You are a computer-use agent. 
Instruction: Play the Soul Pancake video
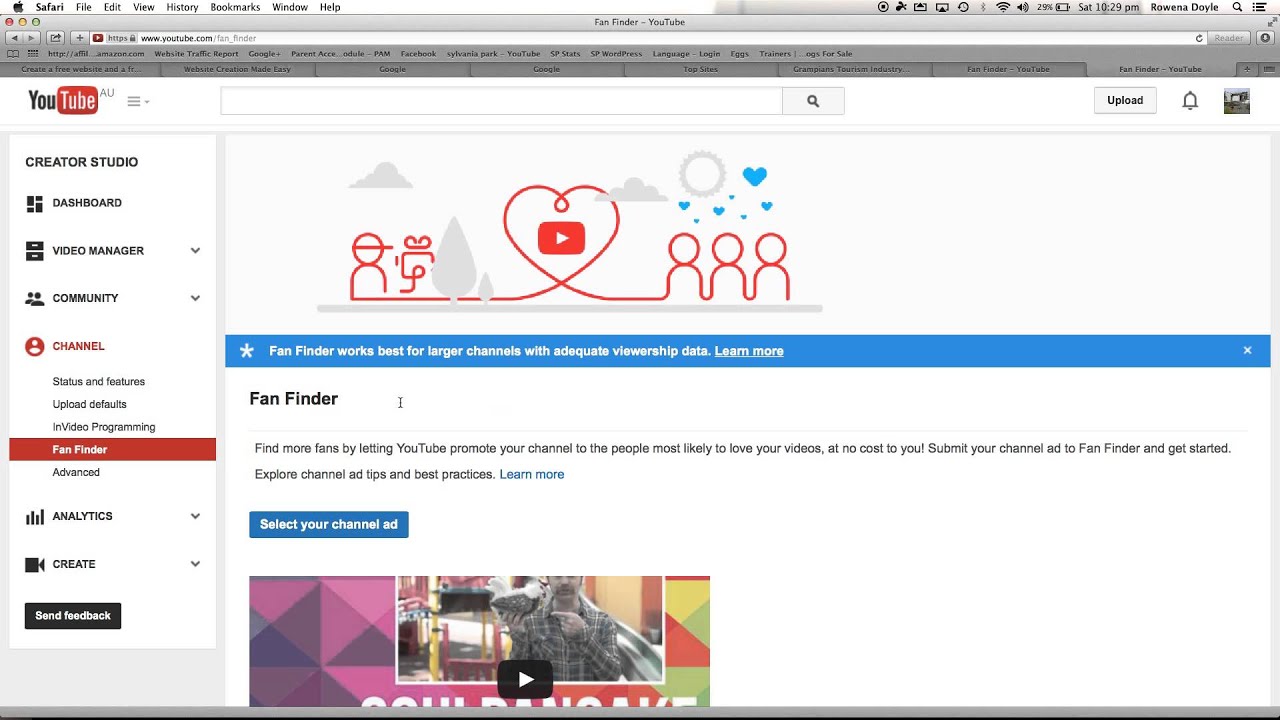click(x=526, y=680)
